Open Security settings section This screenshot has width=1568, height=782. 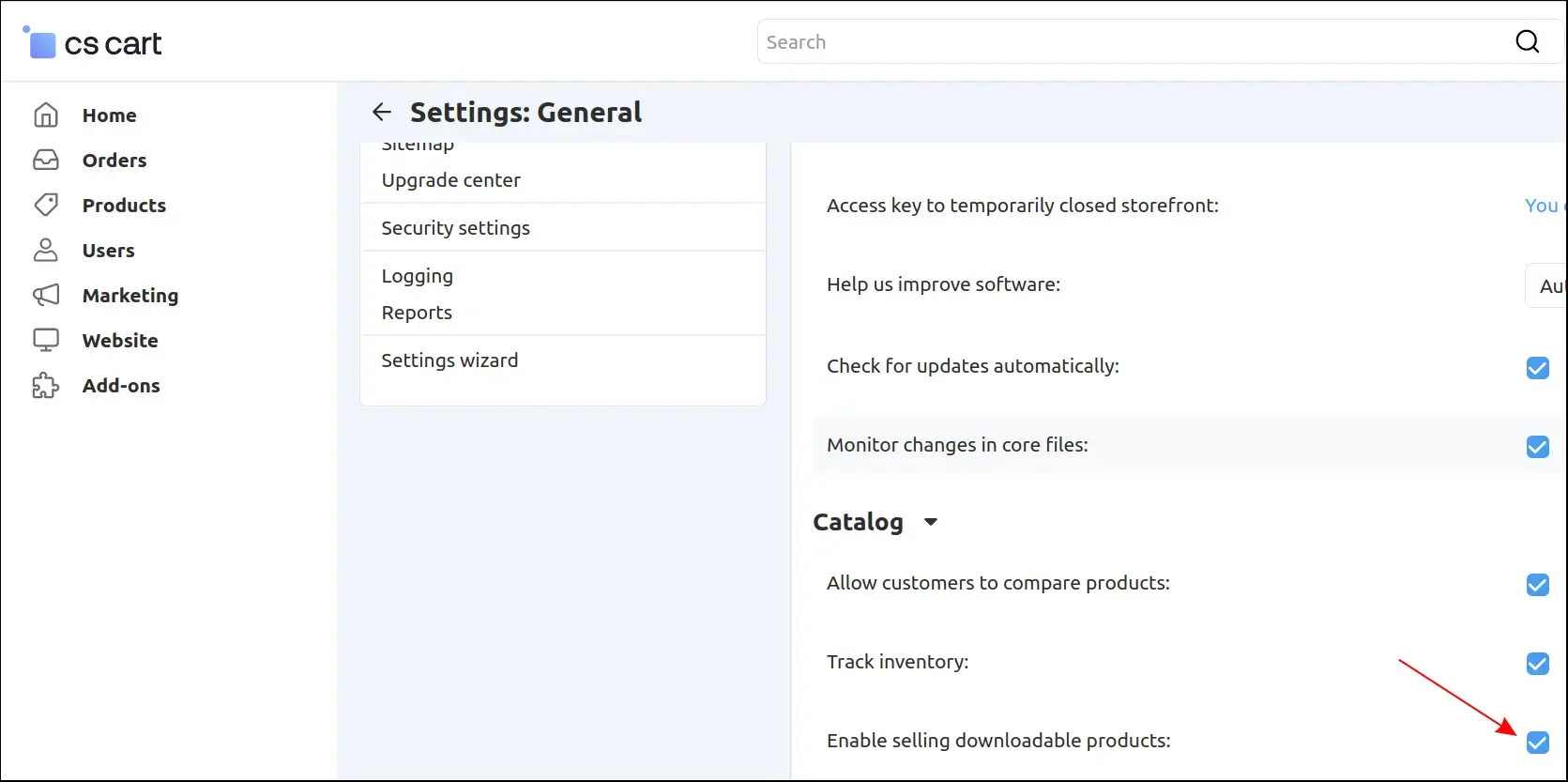click(x=455, y=228)
